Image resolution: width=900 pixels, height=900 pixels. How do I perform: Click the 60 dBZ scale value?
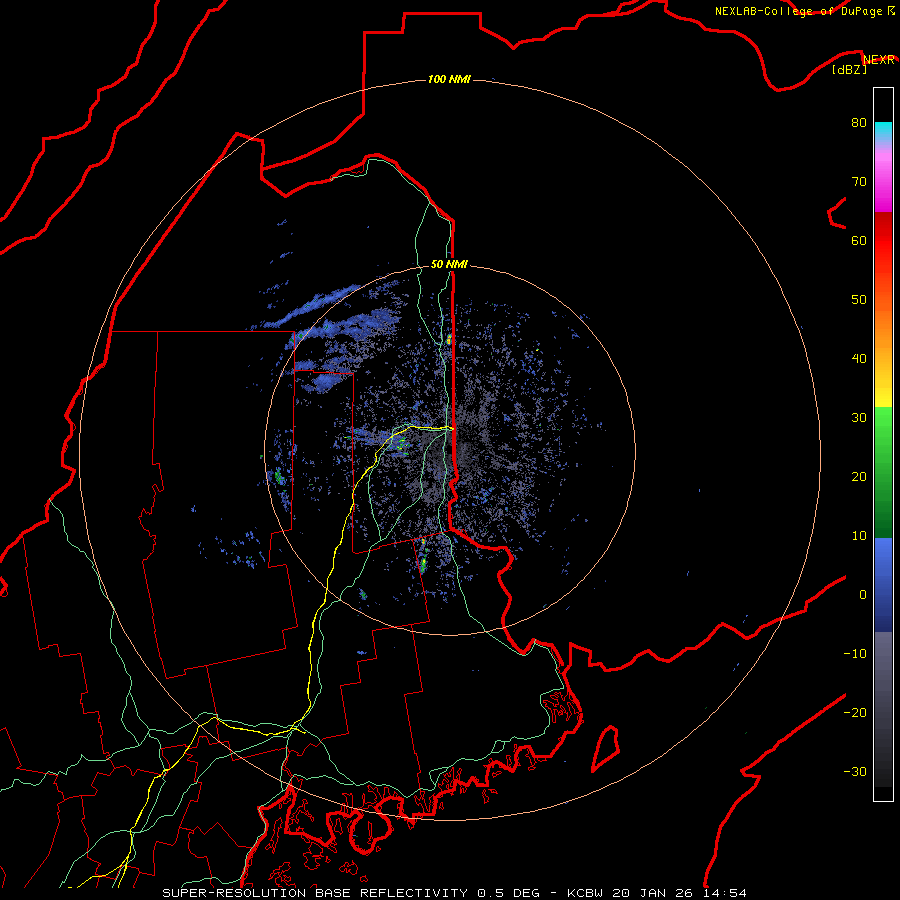[x=859, y=240]
